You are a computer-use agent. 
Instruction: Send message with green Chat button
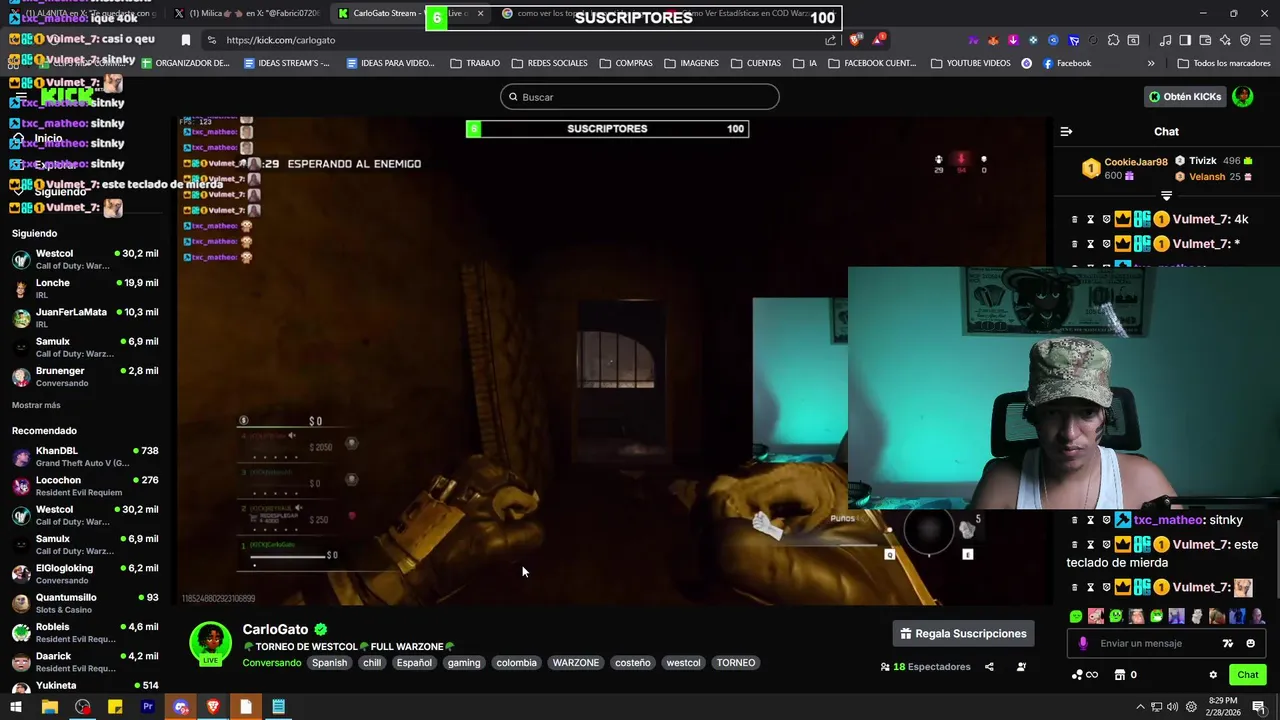pyautogui.click(x=1248, y=675)
